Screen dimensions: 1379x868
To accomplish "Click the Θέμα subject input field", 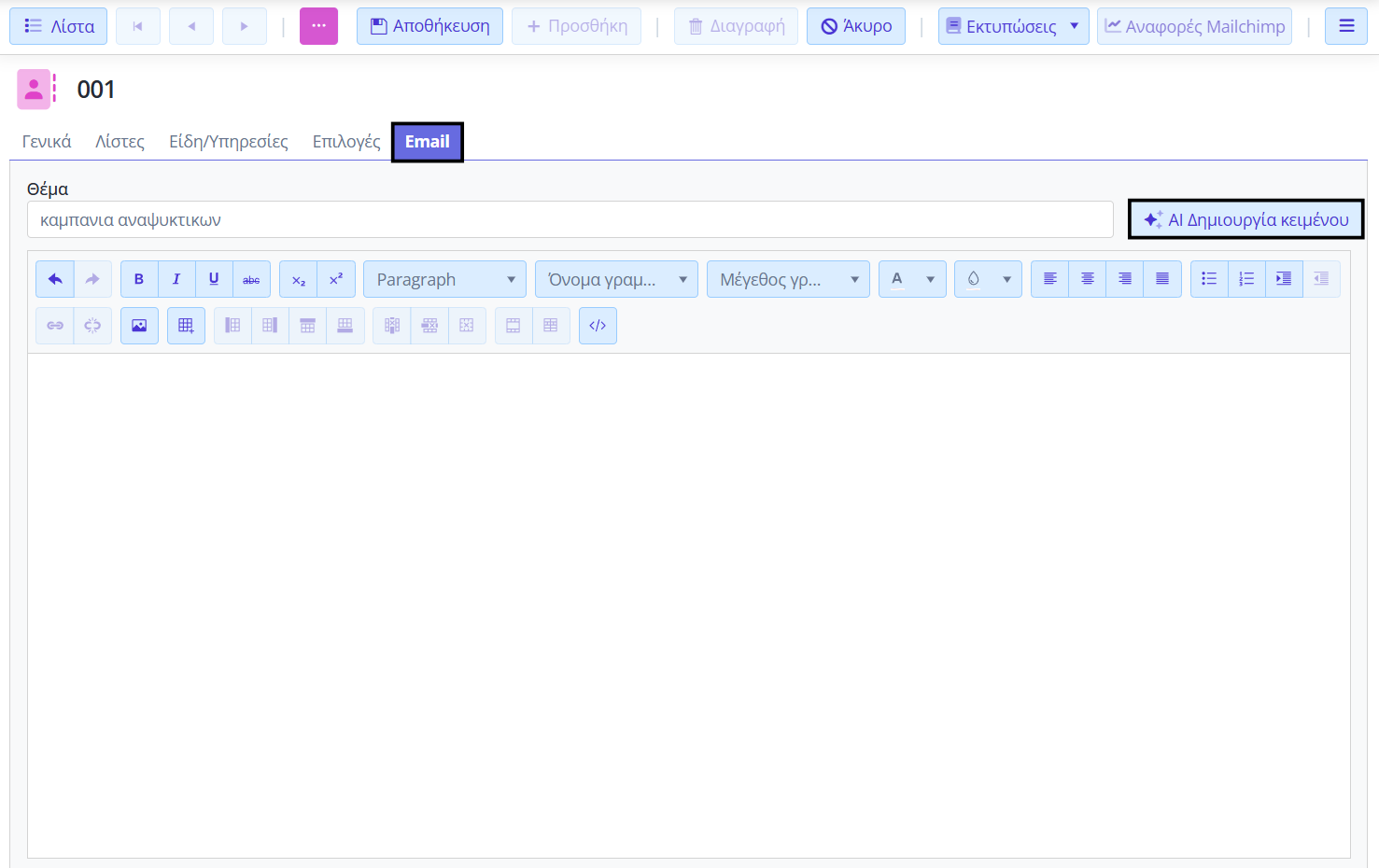I will click(570, 220).
